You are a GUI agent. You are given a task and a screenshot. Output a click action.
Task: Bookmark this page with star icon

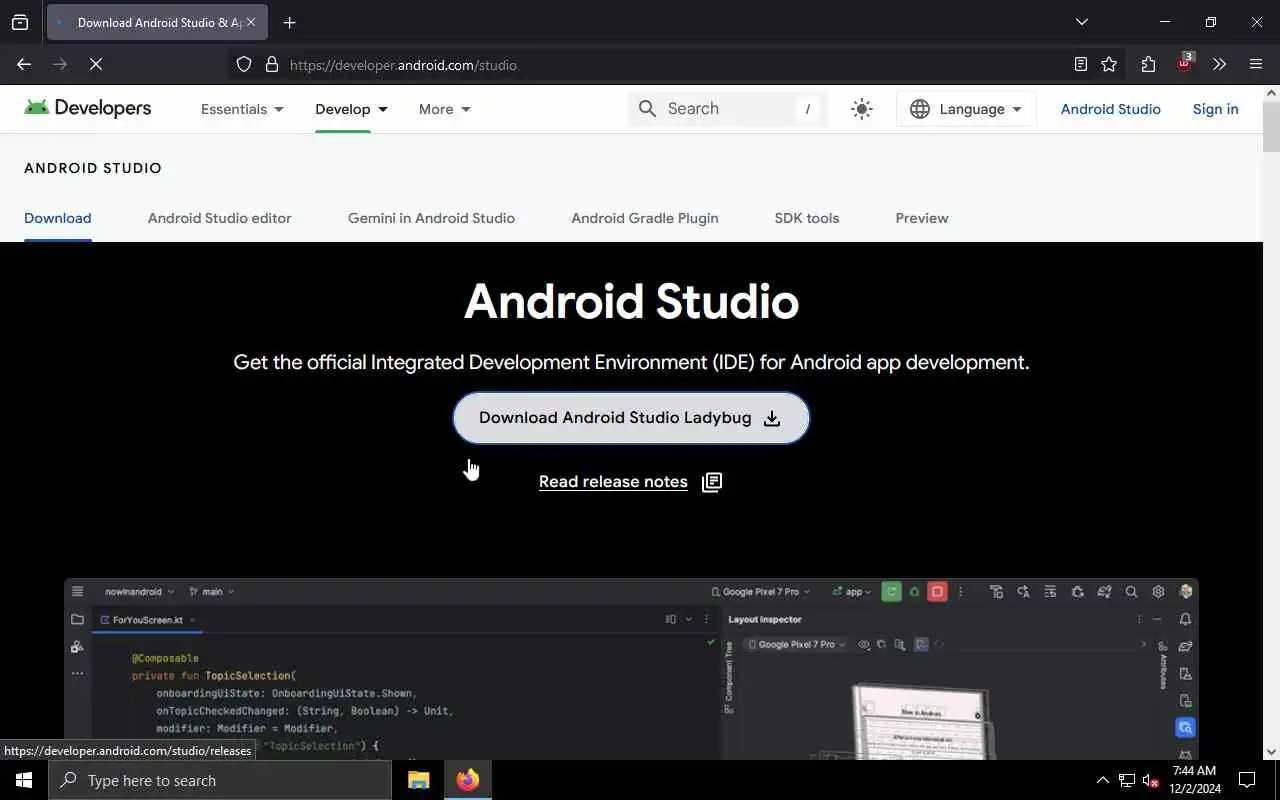1109,64
